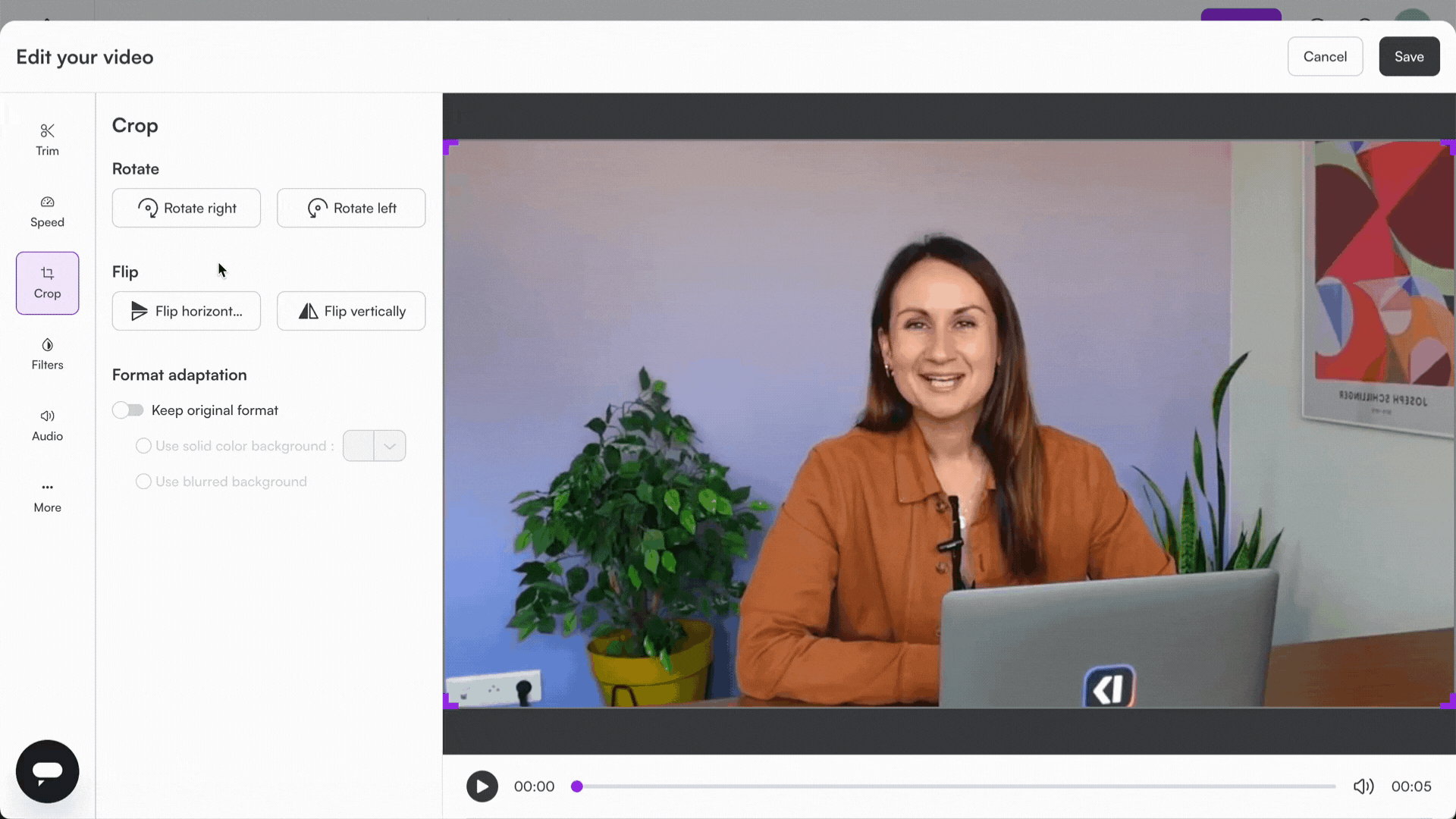Open the chat support bubble

(x=46, y=770)
